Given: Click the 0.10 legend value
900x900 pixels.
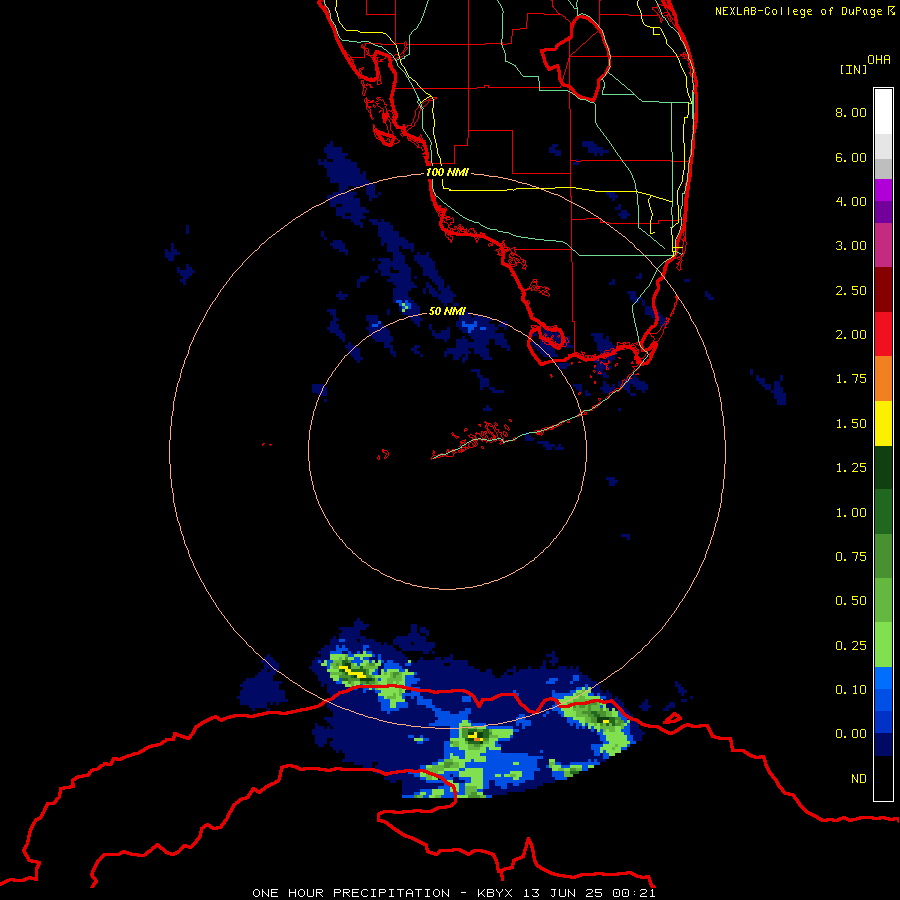Looking at the screenshot, I should [851, 690].
